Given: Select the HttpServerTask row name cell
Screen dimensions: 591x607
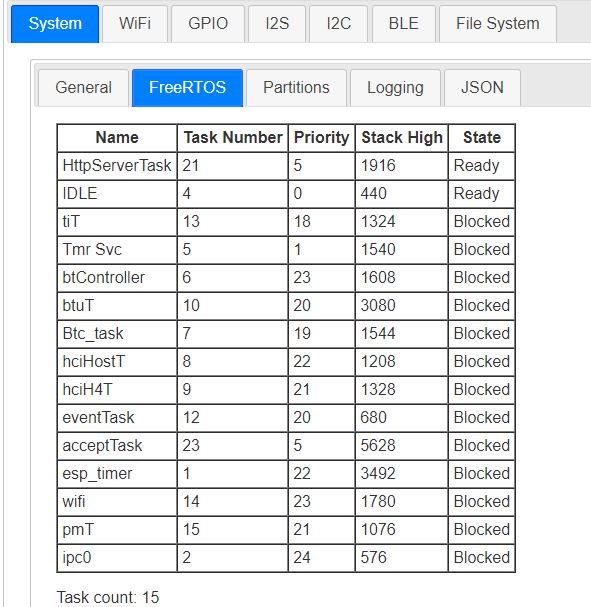Looking at the screenshot, I should tap(117, 166).
